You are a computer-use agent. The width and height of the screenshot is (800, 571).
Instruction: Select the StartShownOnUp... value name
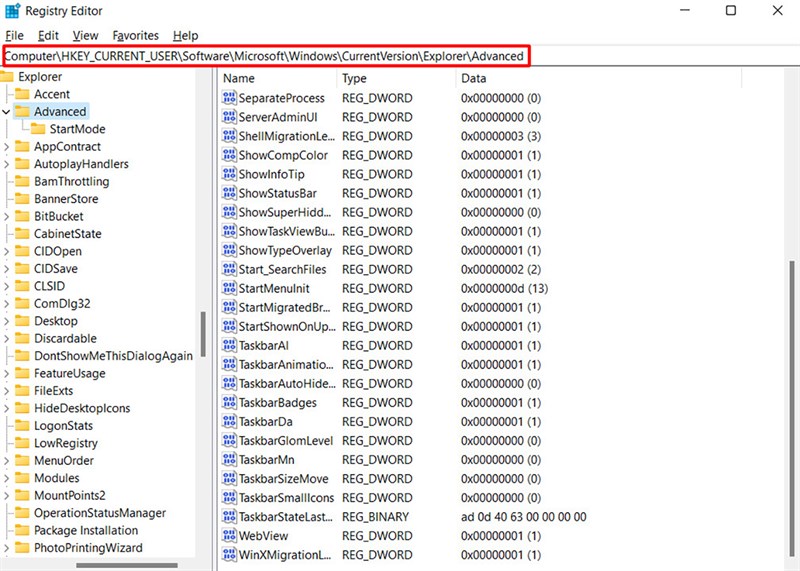click(287, 327)
